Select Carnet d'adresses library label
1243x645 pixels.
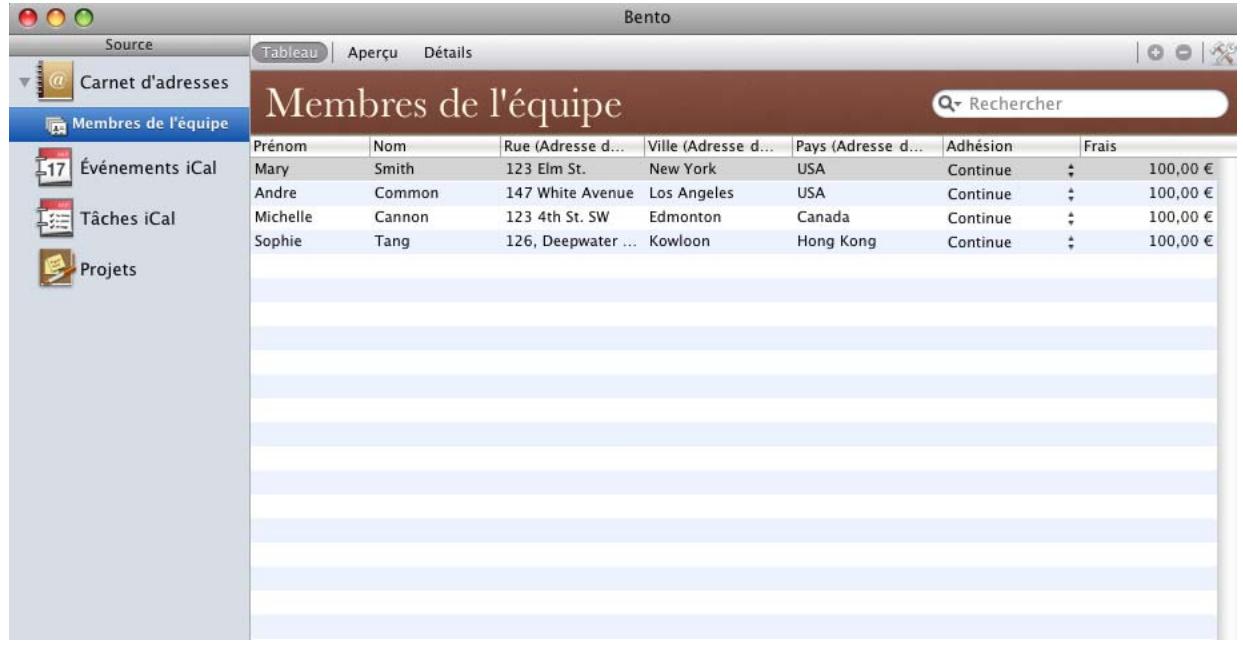point(154,81)
